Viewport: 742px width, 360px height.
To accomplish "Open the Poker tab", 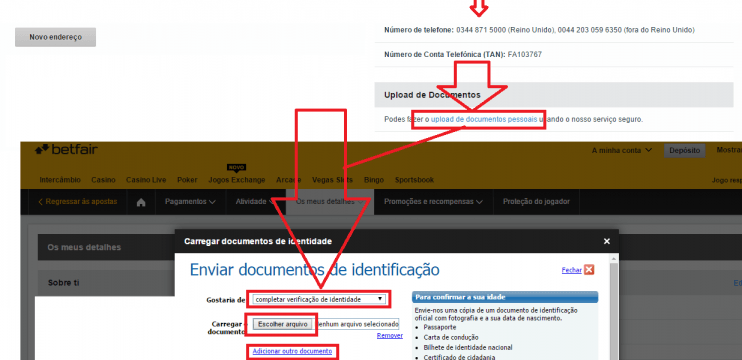I will coord(187,180).
